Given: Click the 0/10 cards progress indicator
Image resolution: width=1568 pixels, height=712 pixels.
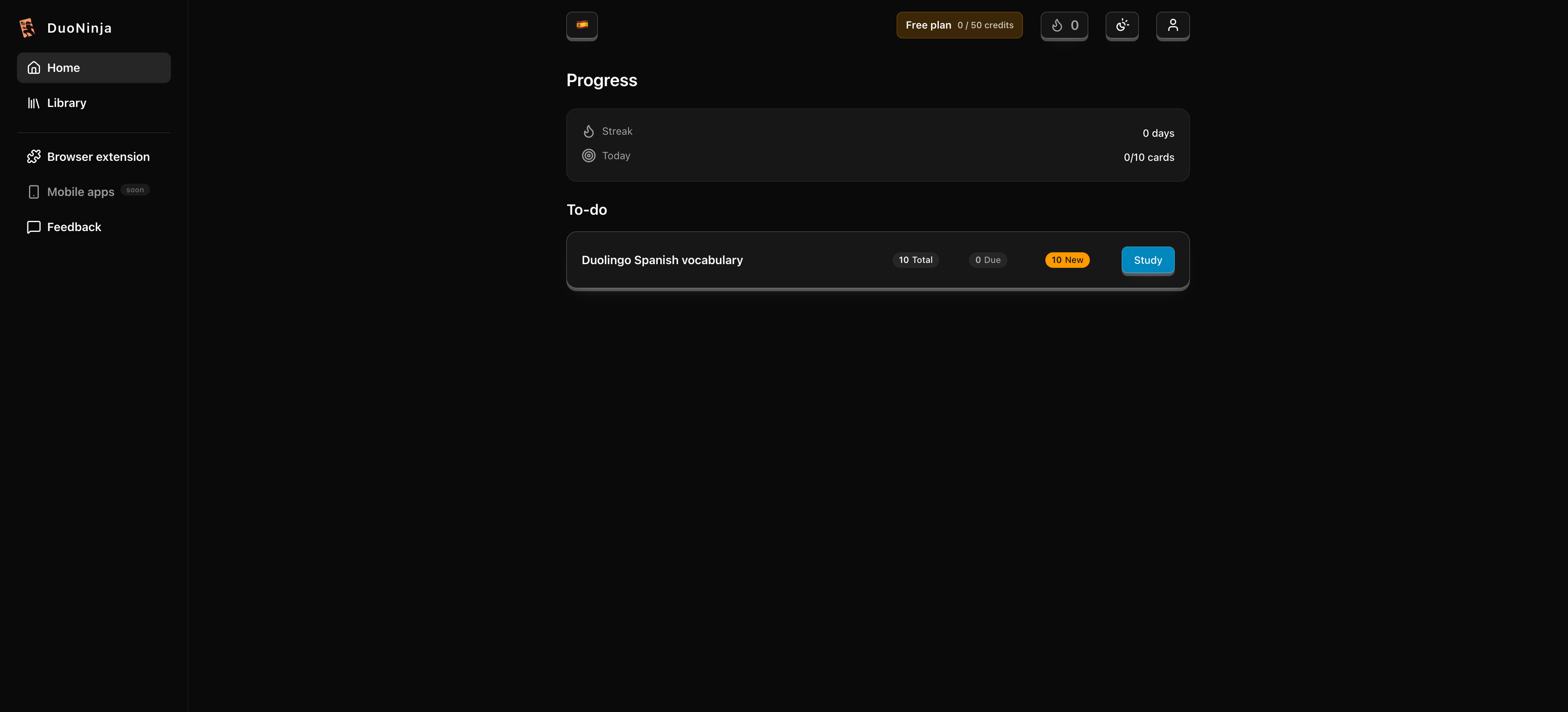Looking at the screenshot, I should point(1148,157).
